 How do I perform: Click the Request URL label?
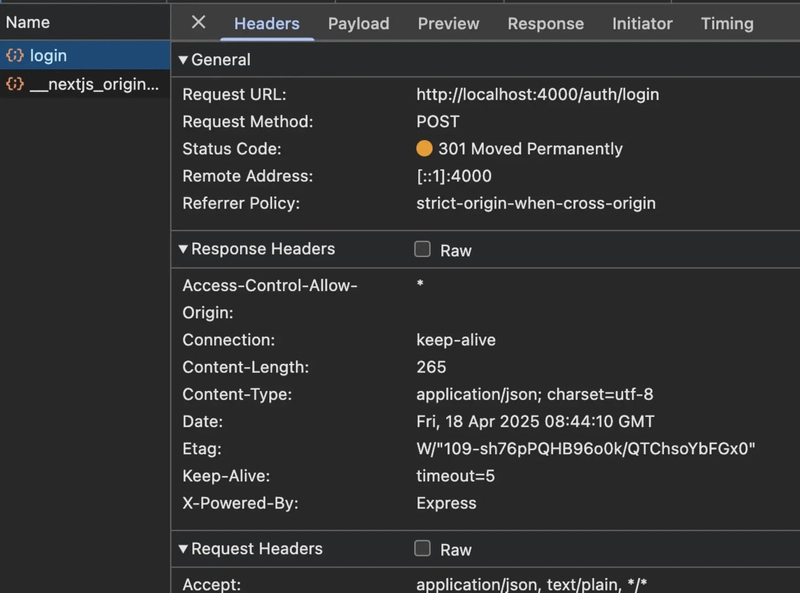(x=234, y=94)
